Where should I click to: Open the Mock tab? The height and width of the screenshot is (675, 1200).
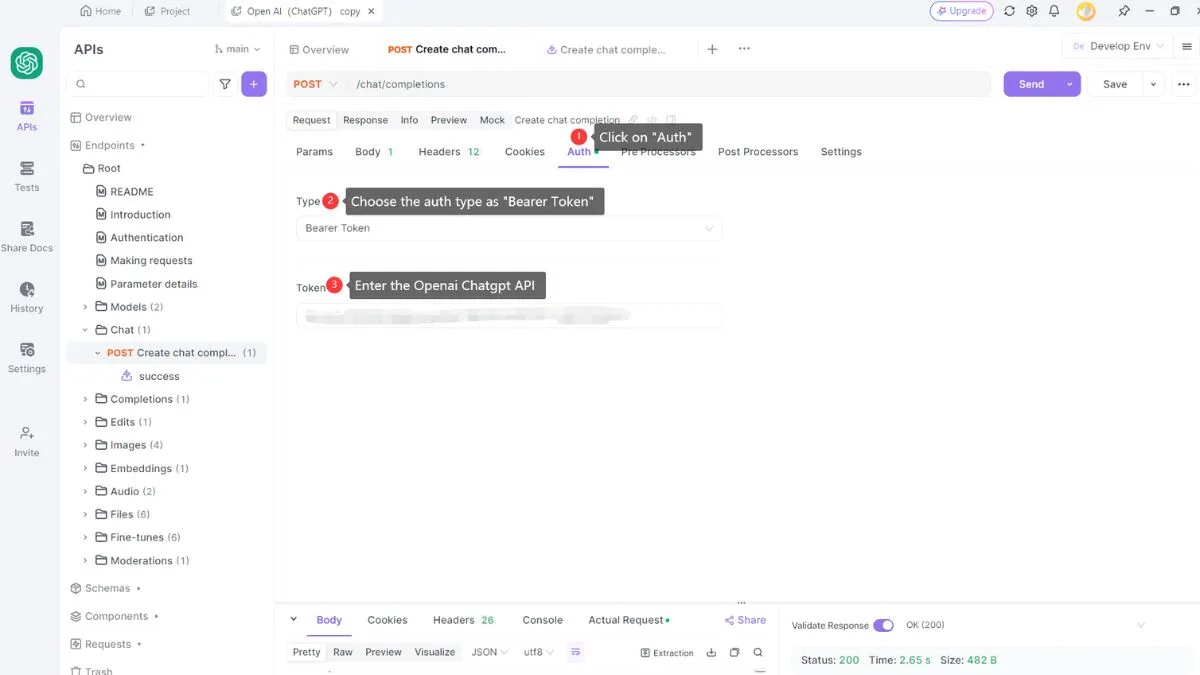491,119
